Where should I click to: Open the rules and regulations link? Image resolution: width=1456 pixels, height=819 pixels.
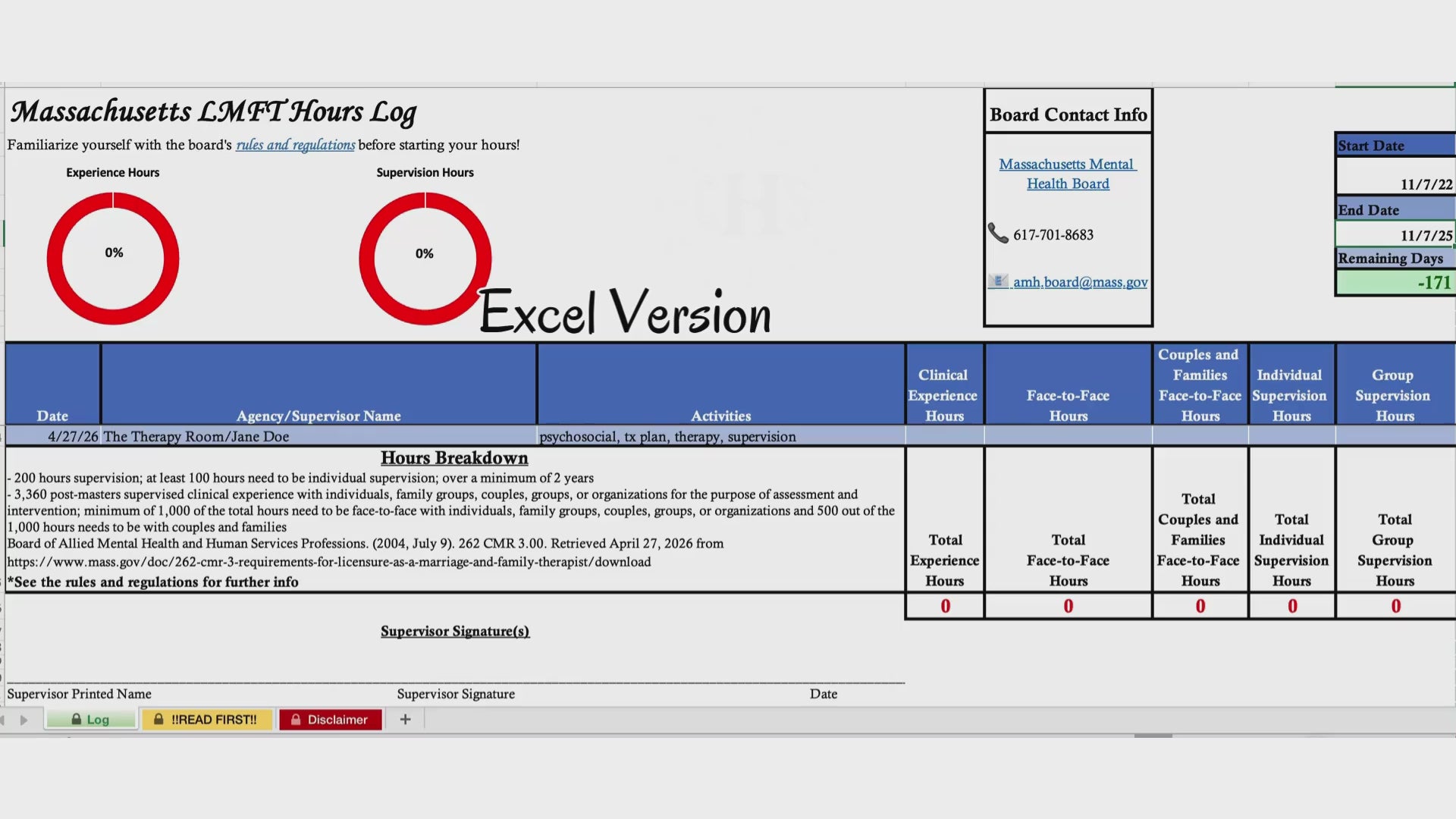click(295, 145)
